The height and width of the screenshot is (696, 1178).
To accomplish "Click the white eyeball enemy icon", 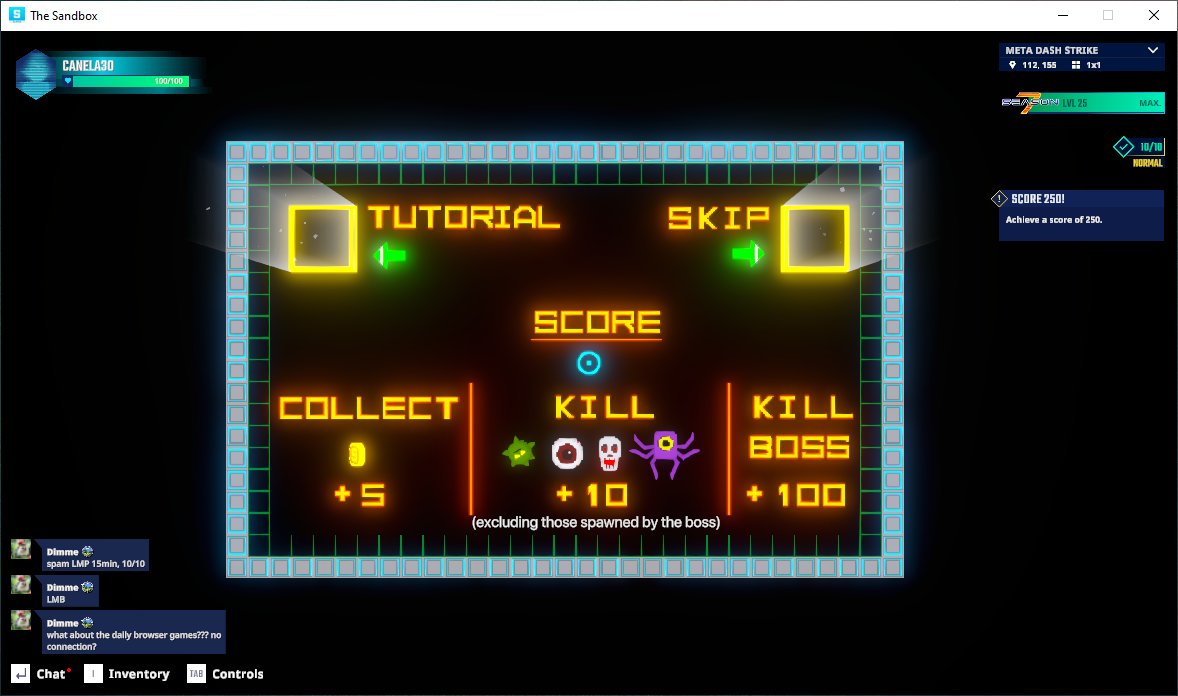I will point(567,453).
